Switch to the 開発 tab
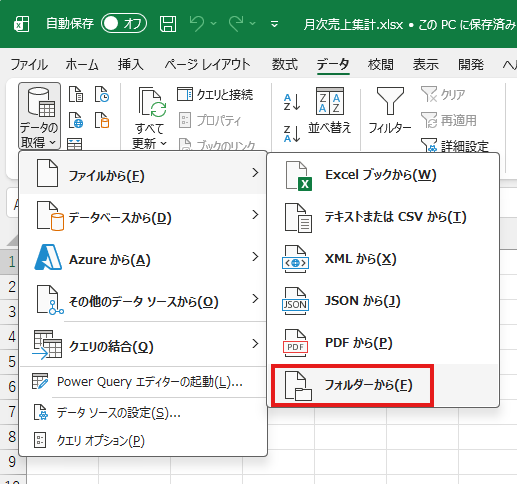 471,64
